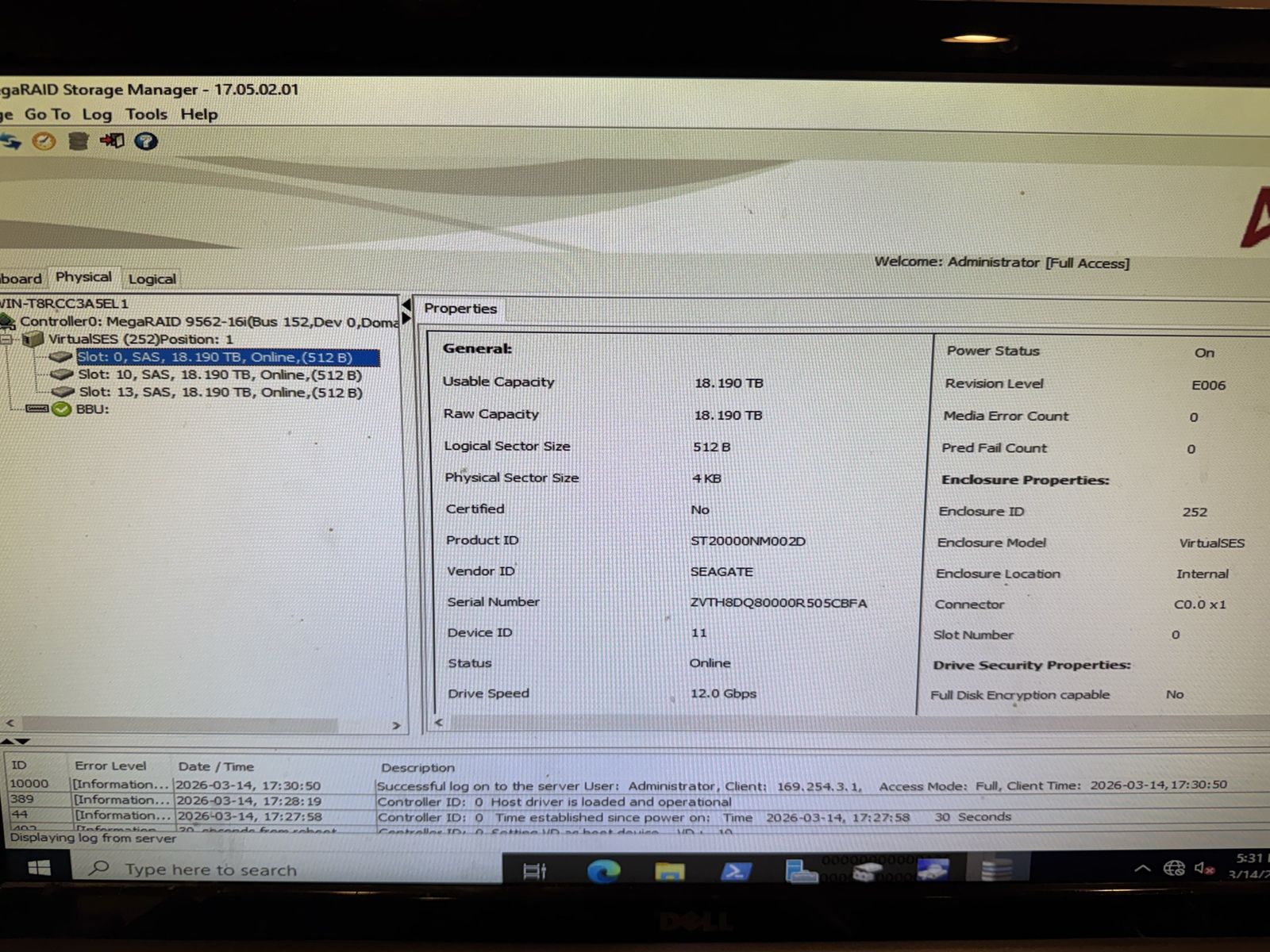Open the Go To menu

click(47, 114)
